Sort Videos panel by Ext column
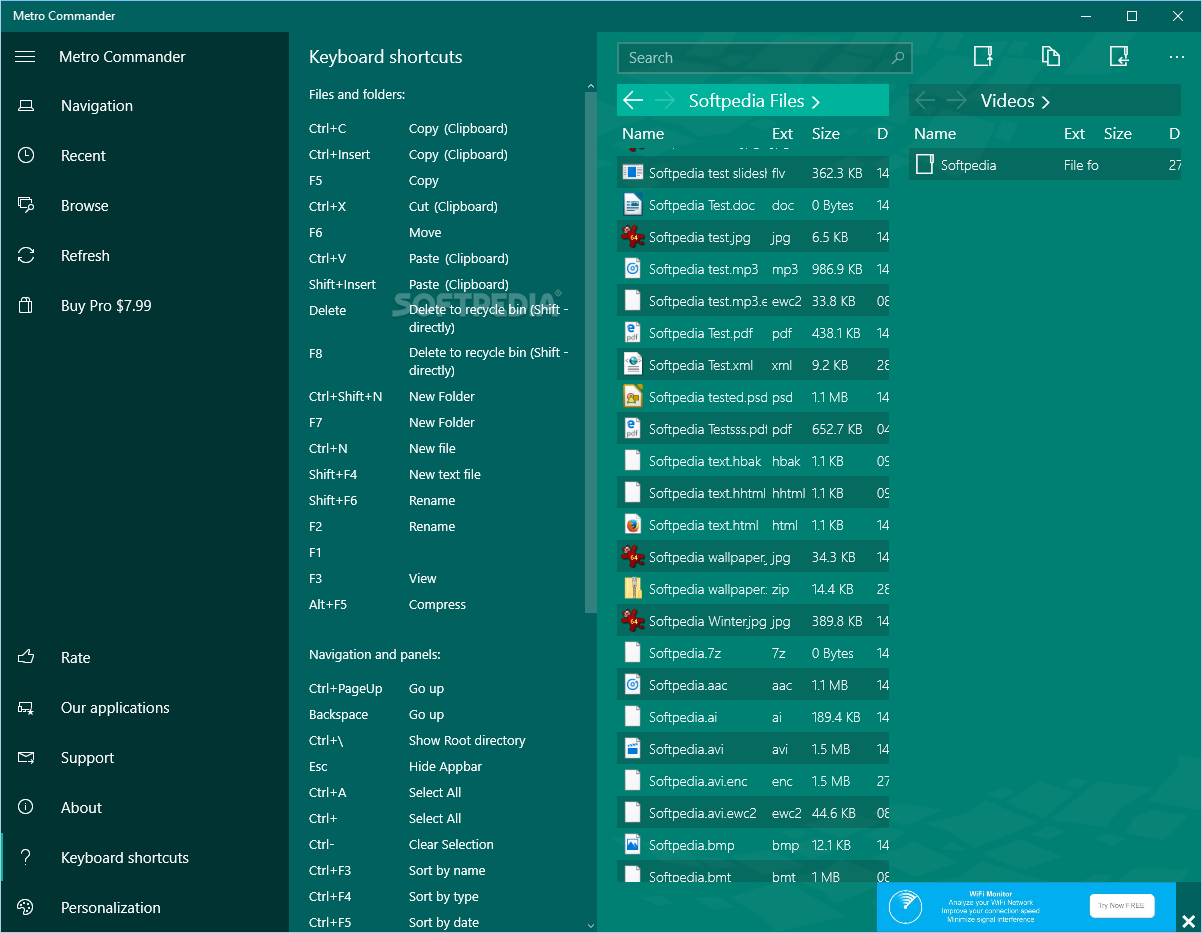This screenshot has height=933, width=1202. 1075,134
